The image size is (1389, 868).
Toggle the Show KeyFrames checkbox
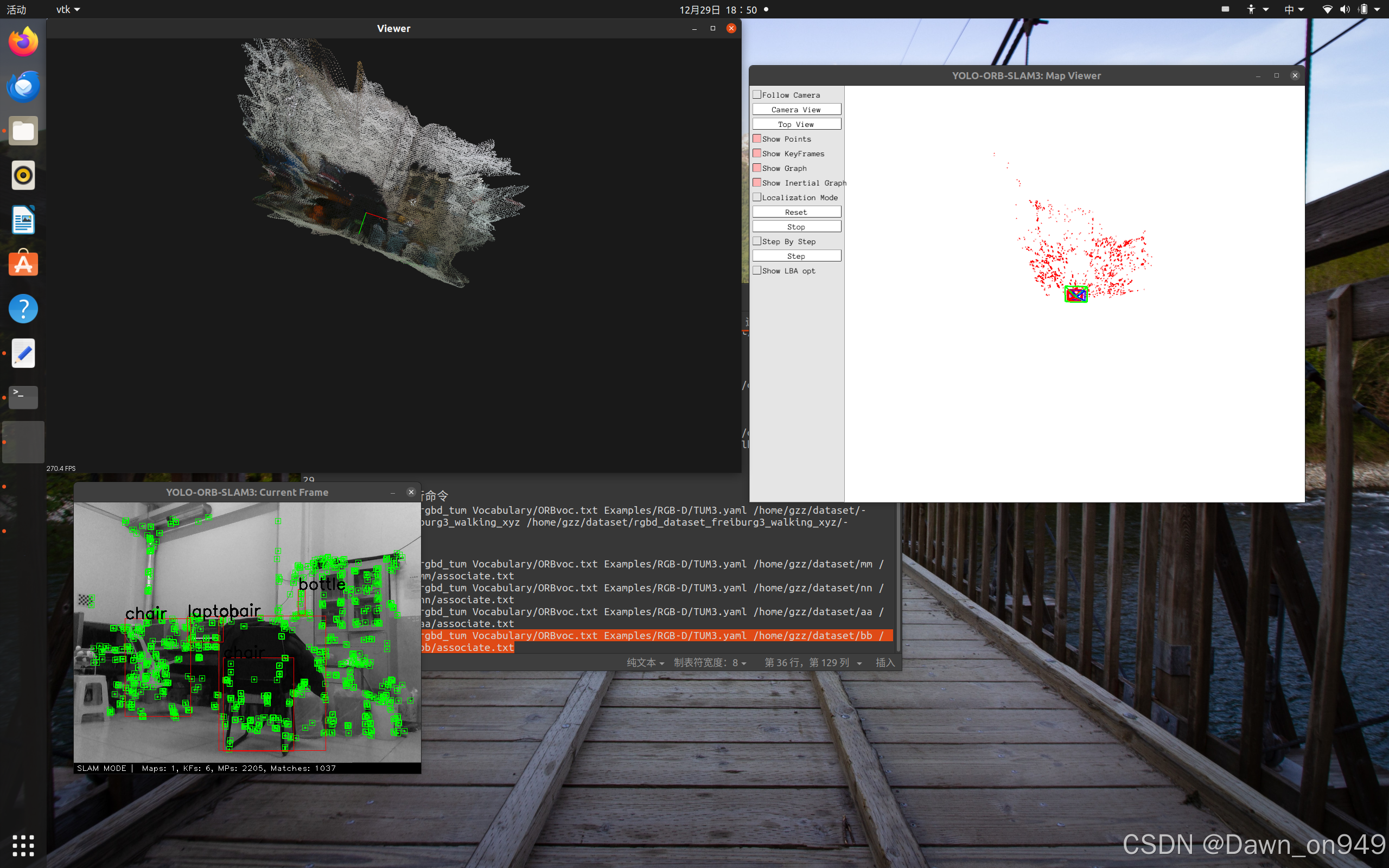(757, 154)
